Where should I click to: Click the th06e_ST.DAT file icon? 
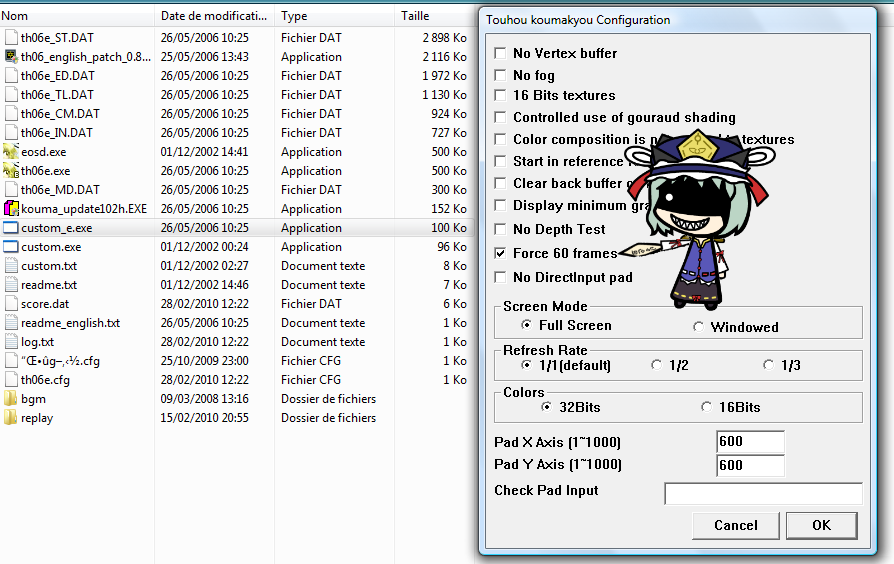11,38
